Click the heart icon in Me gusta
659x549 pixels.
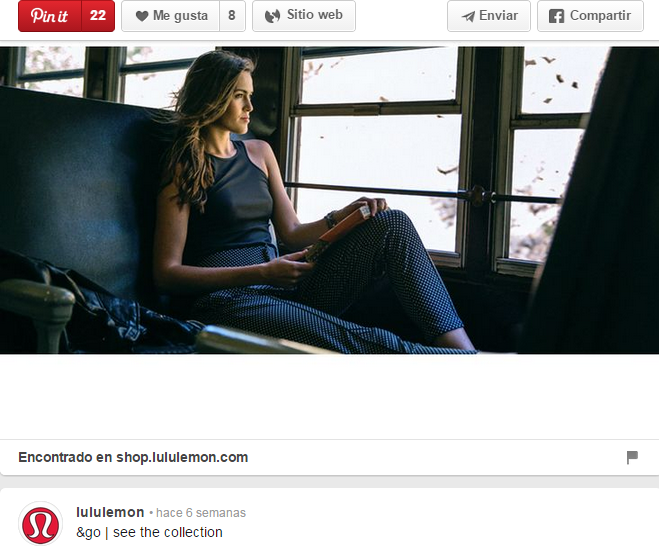click(142, 16)
